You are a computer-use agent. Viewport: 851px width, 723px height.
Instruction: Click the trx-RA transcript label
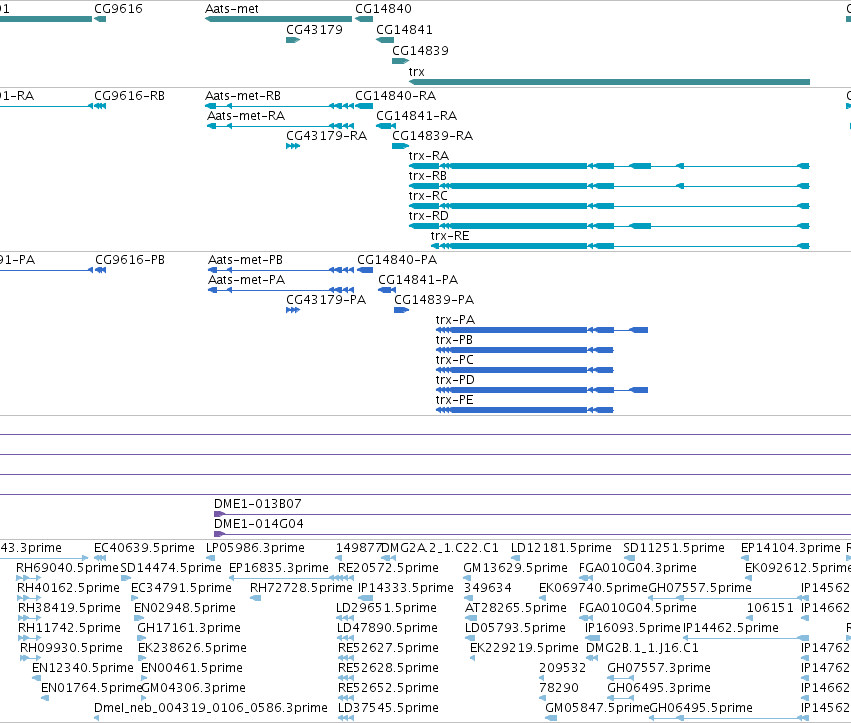[429, 156]
